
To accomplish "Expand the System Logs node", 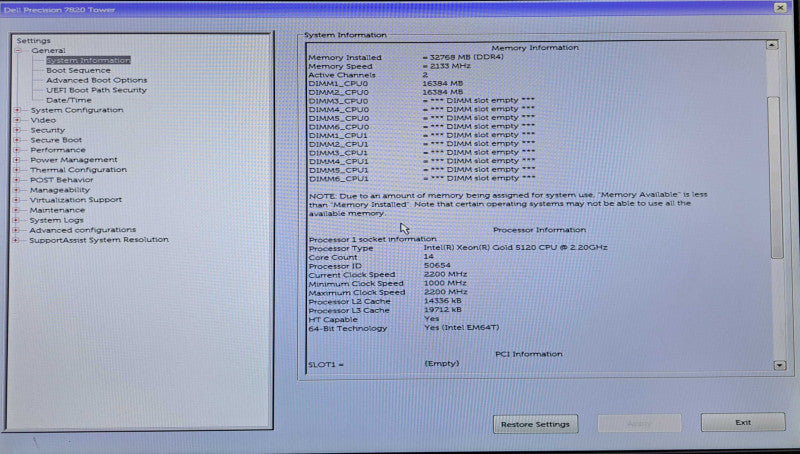I will (17, 220).
